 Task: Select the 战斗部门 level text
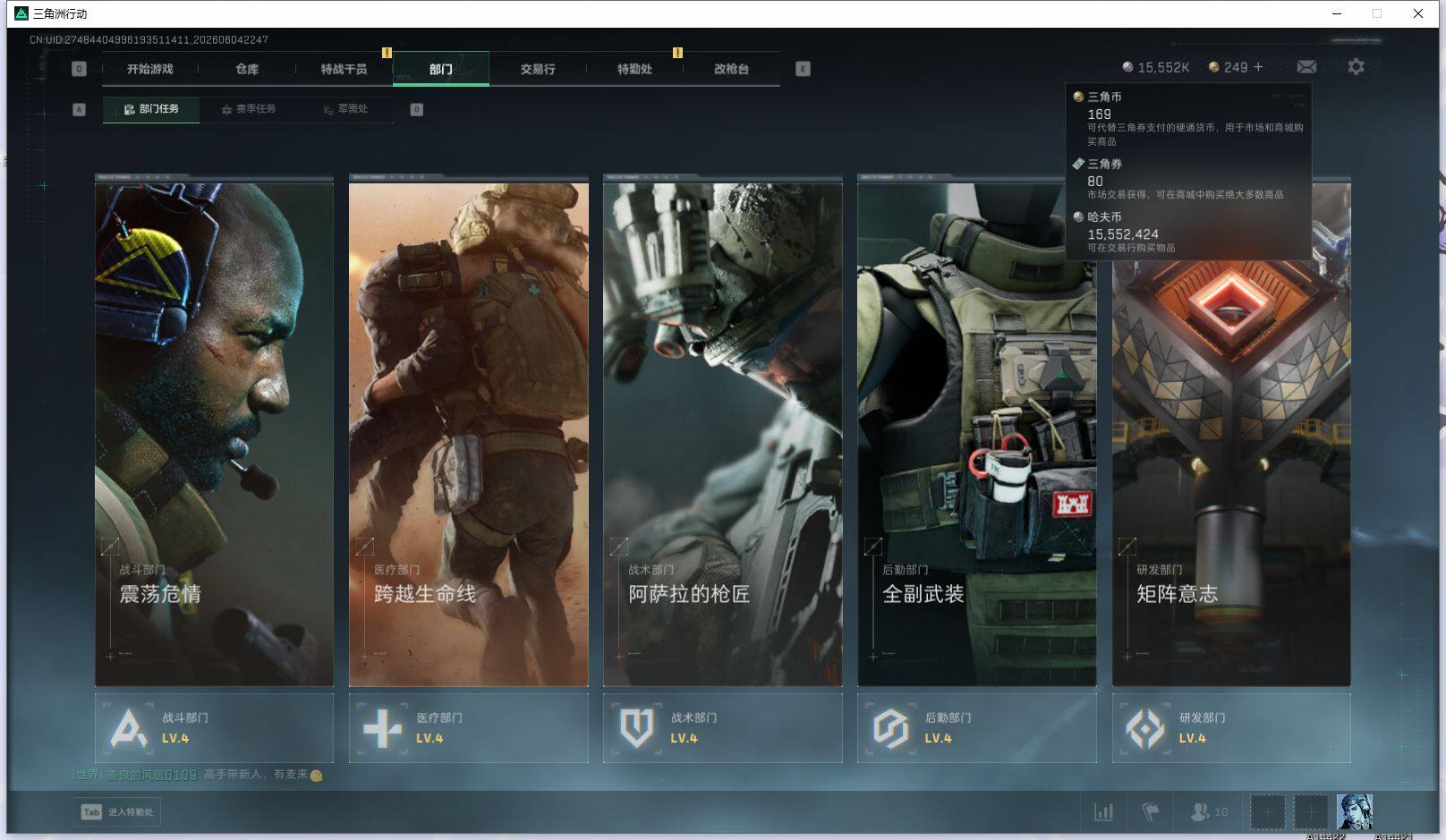175,739
